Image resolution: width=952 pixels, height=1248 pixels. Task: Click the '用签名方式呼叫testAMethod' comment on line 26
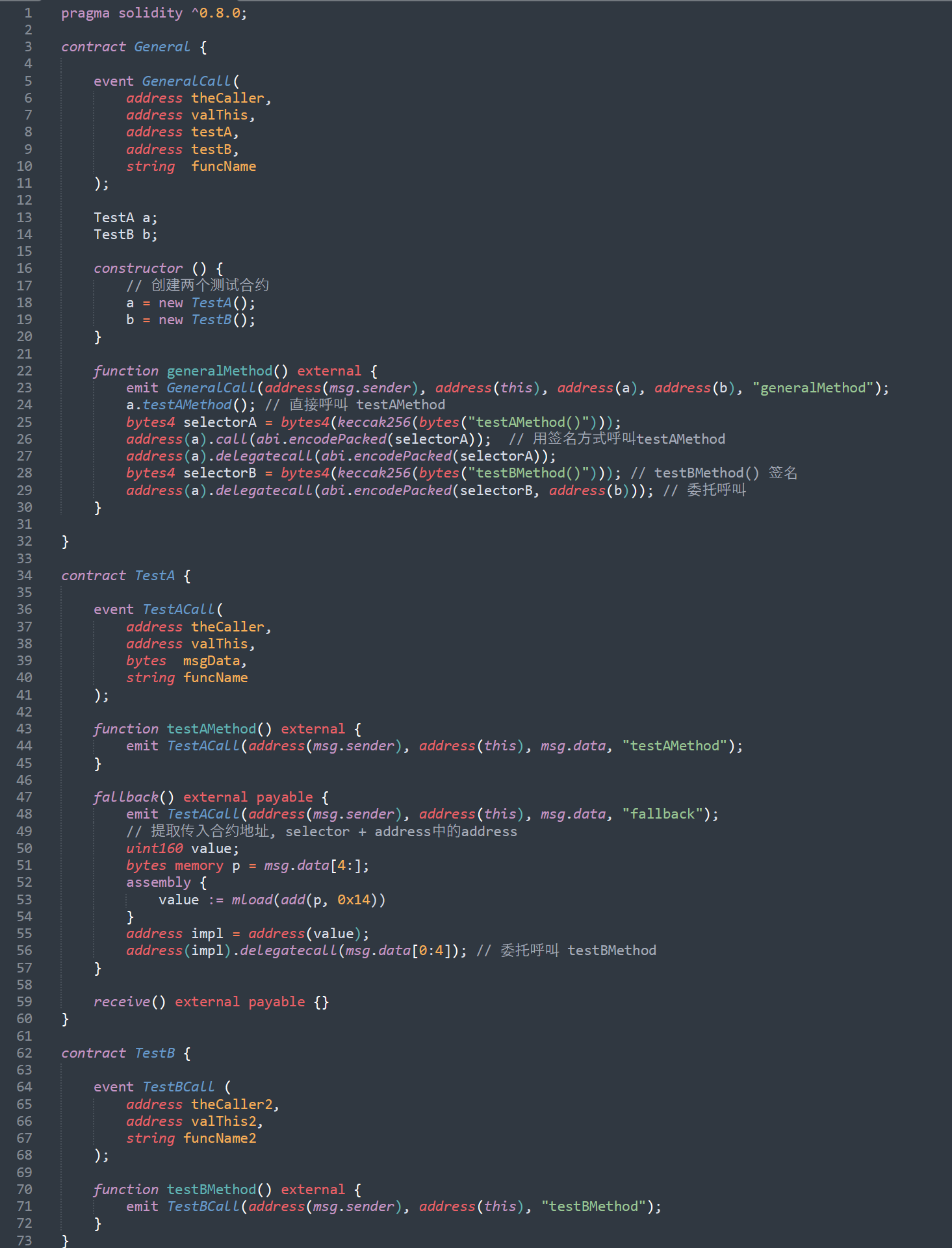click(629, 439)
